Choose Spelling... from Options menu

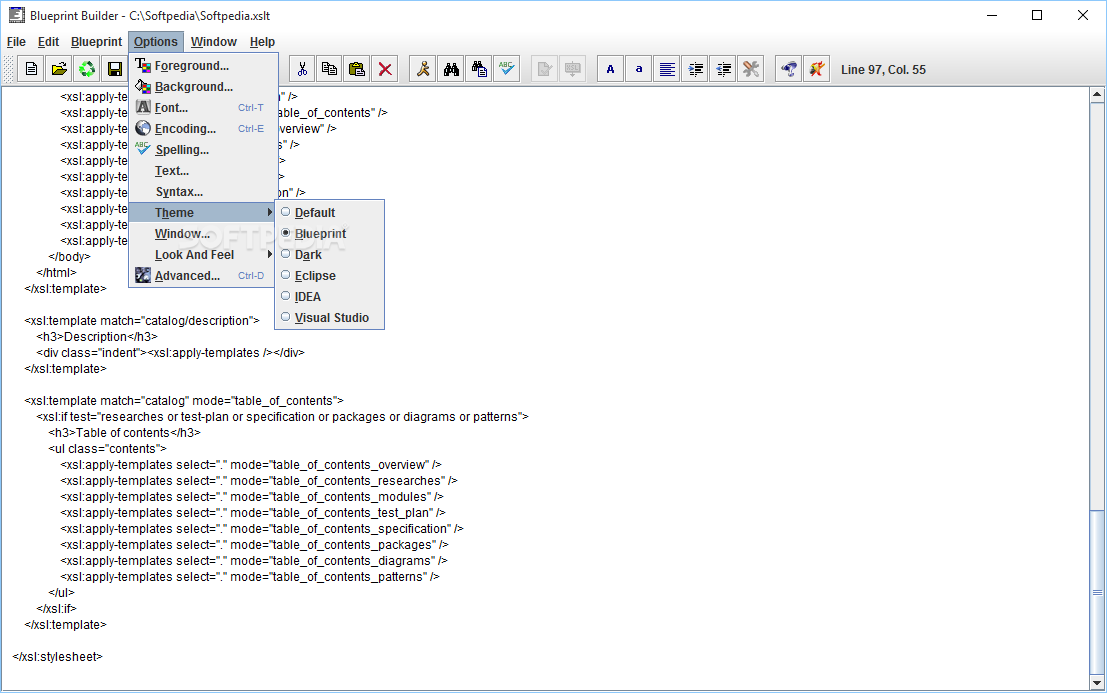pyautogui.click(x=203, y=150)
